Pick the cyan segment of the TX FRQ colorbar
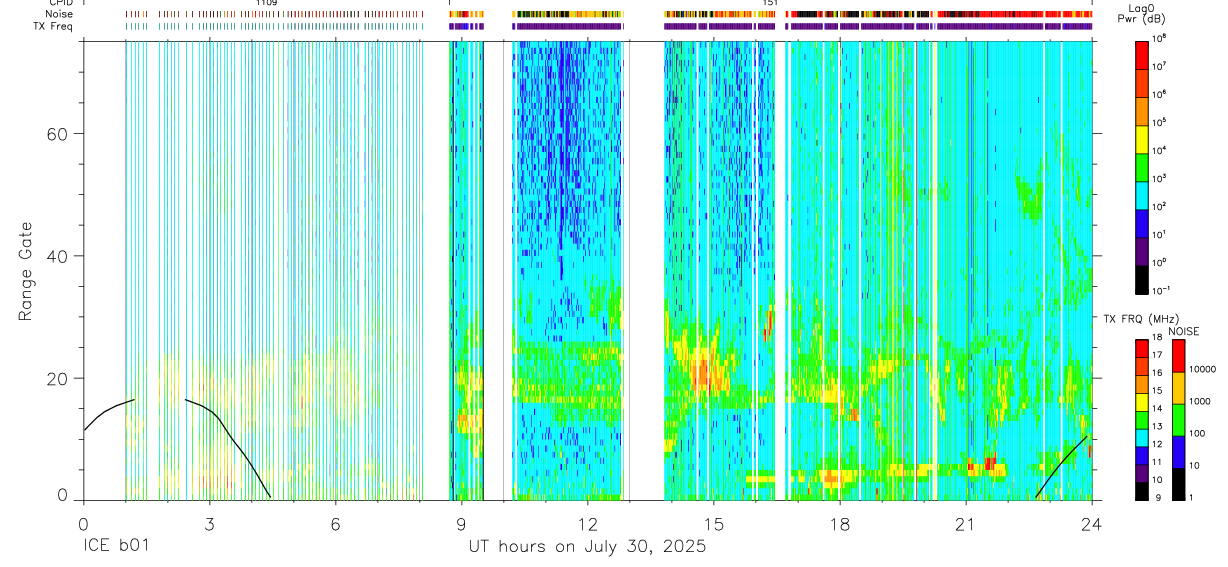Screen dimensions: 1228x567 point(1142,437)
